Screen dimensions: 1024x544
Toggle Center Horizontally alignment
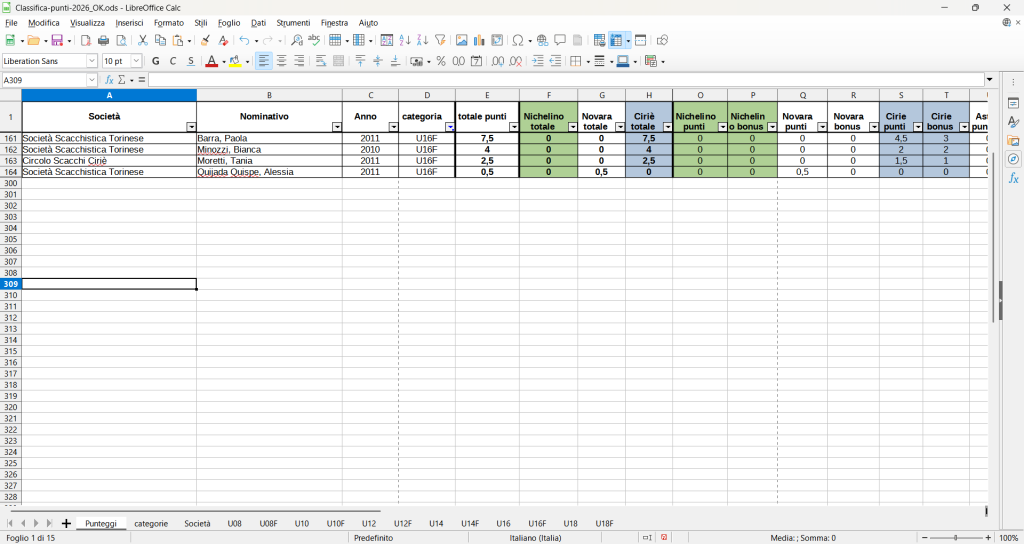[x=281, y=61]
